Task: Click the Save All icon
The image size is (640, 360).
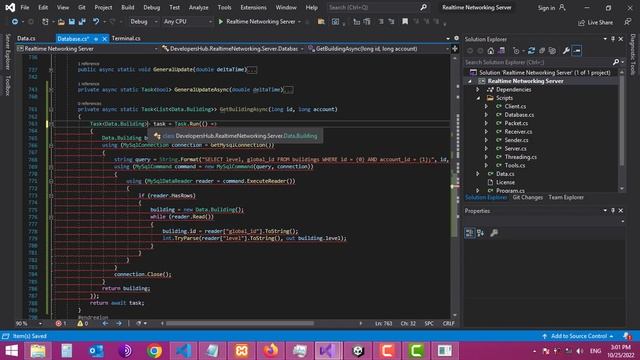Action: [x=82, y=22]
